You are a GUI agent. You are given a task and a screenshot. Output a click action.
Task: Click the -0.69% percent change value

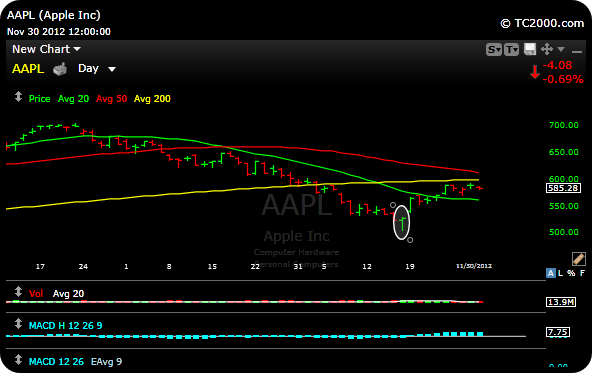[563, 79]
